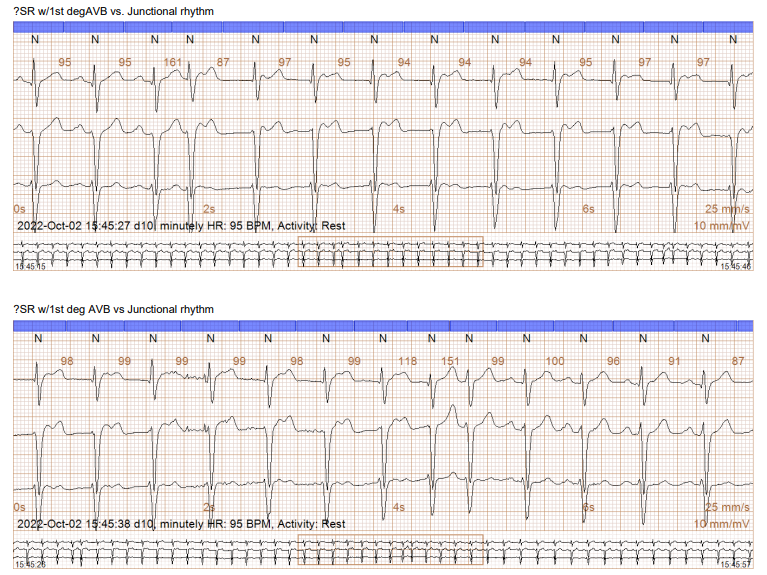Click the 87 rate value in the 15:45:38 strip
The height and width of the screenshot is (575, 767).
[738, 361]
